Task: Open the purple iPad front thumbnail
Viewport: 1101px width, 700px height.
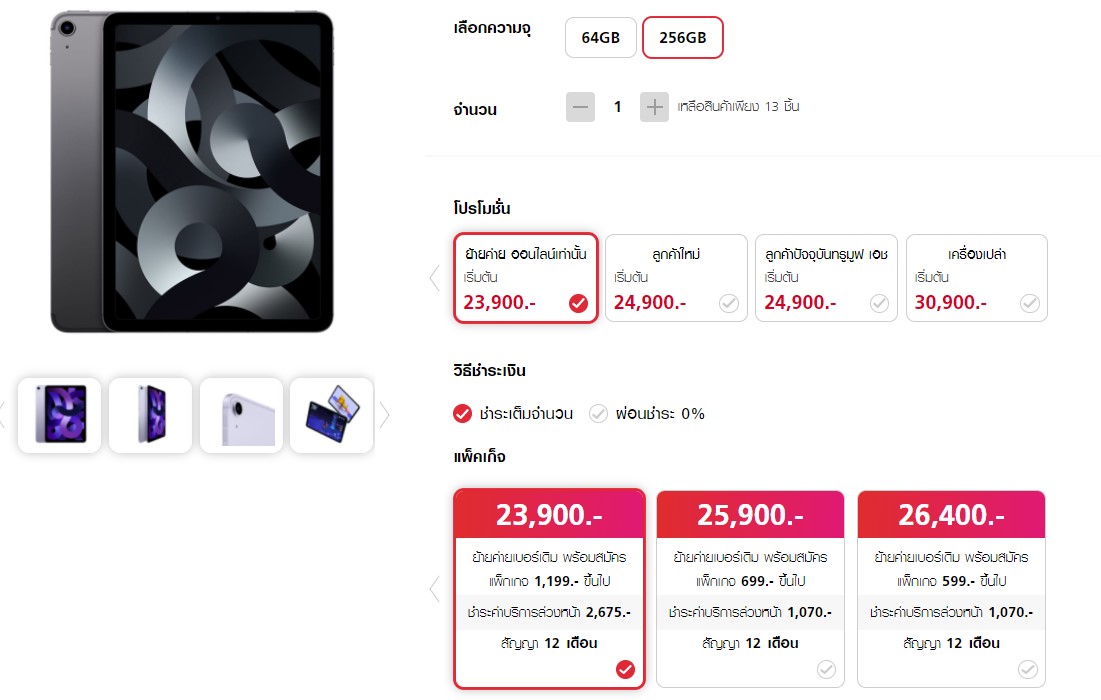Action: pos(60,415)
